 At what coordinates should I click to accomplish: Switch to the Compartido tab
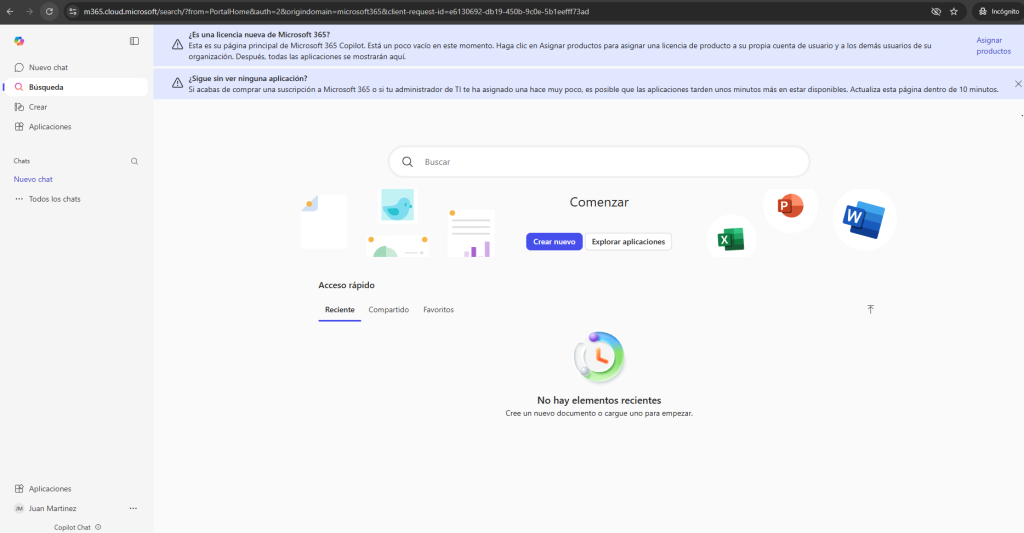[x=388, y=310]
